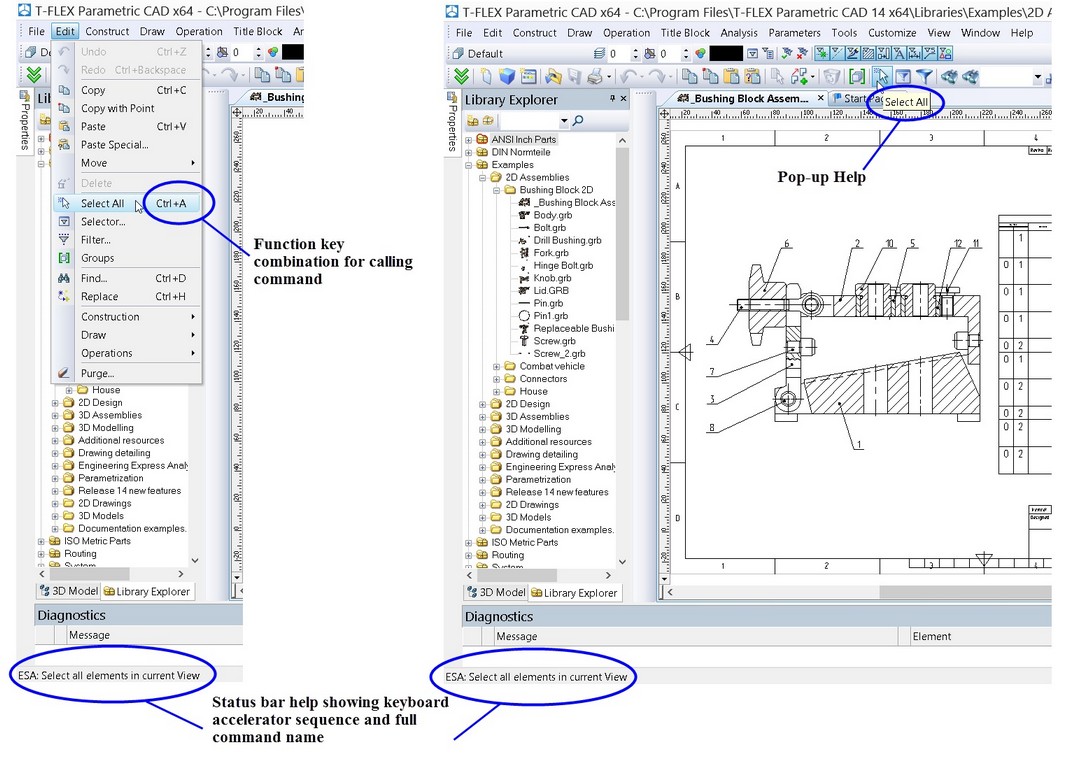Image resolution: width=1077 pixels, height=764 pixels.
Task: Expand ANSI Inch Parts in right window tree
Action: (469, 139)
